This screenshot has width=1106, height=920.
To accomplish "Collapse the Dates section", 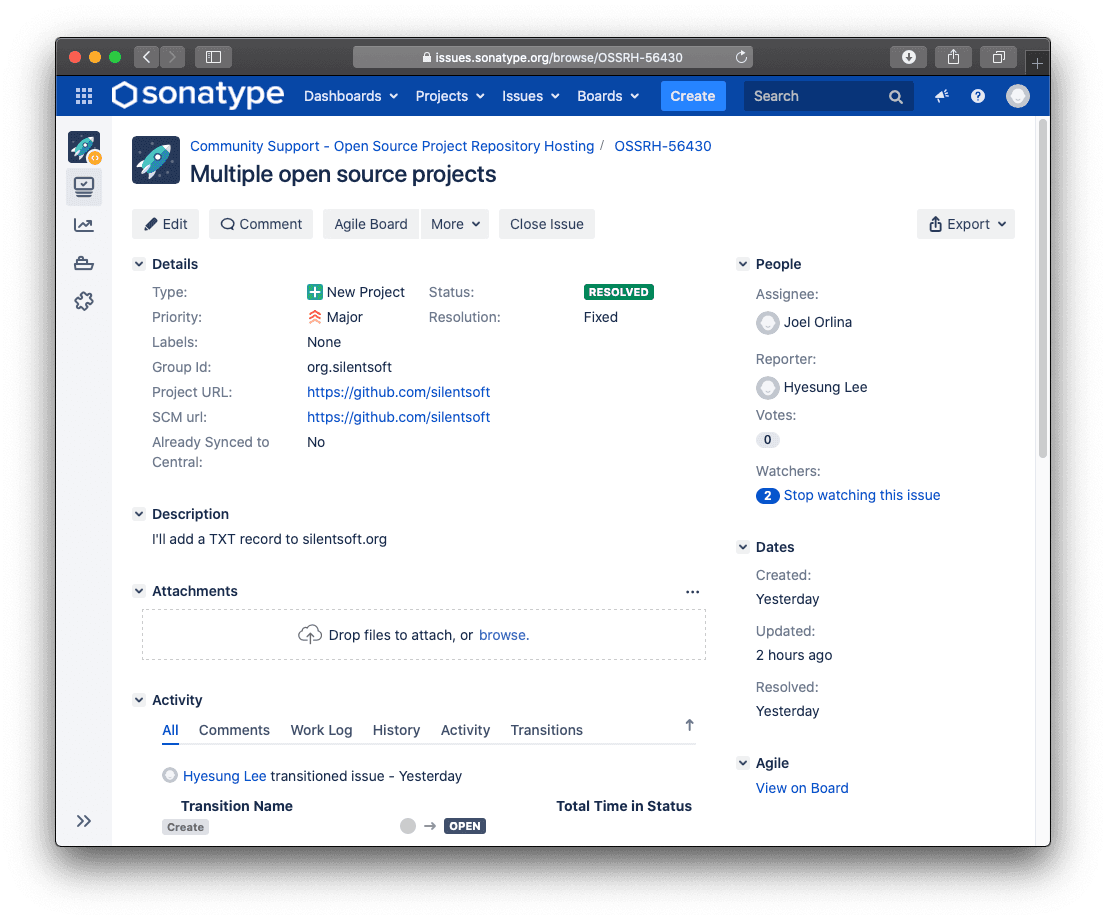I will [x=743, y=547].
